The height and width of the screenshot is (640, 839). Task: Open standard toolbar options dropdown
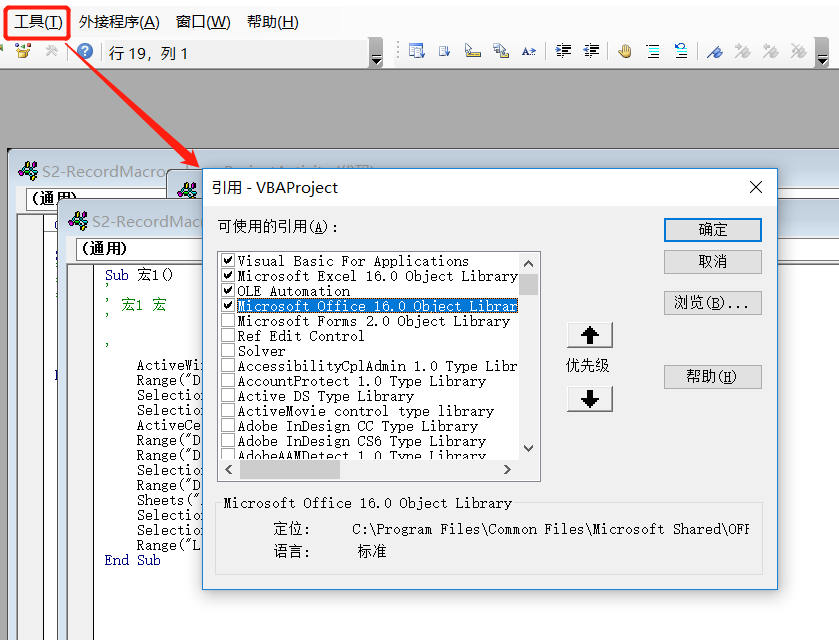click(376, 52)
